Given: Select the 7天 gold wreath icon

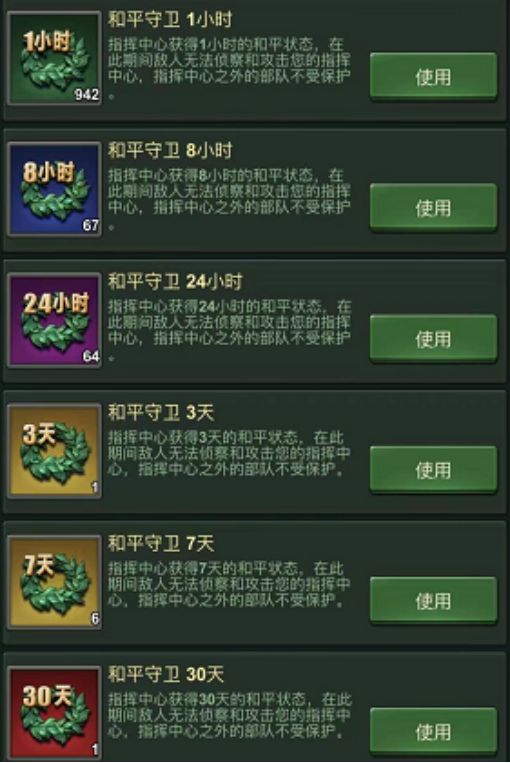Looking at the screenshot, I should (x=55, y=582).
